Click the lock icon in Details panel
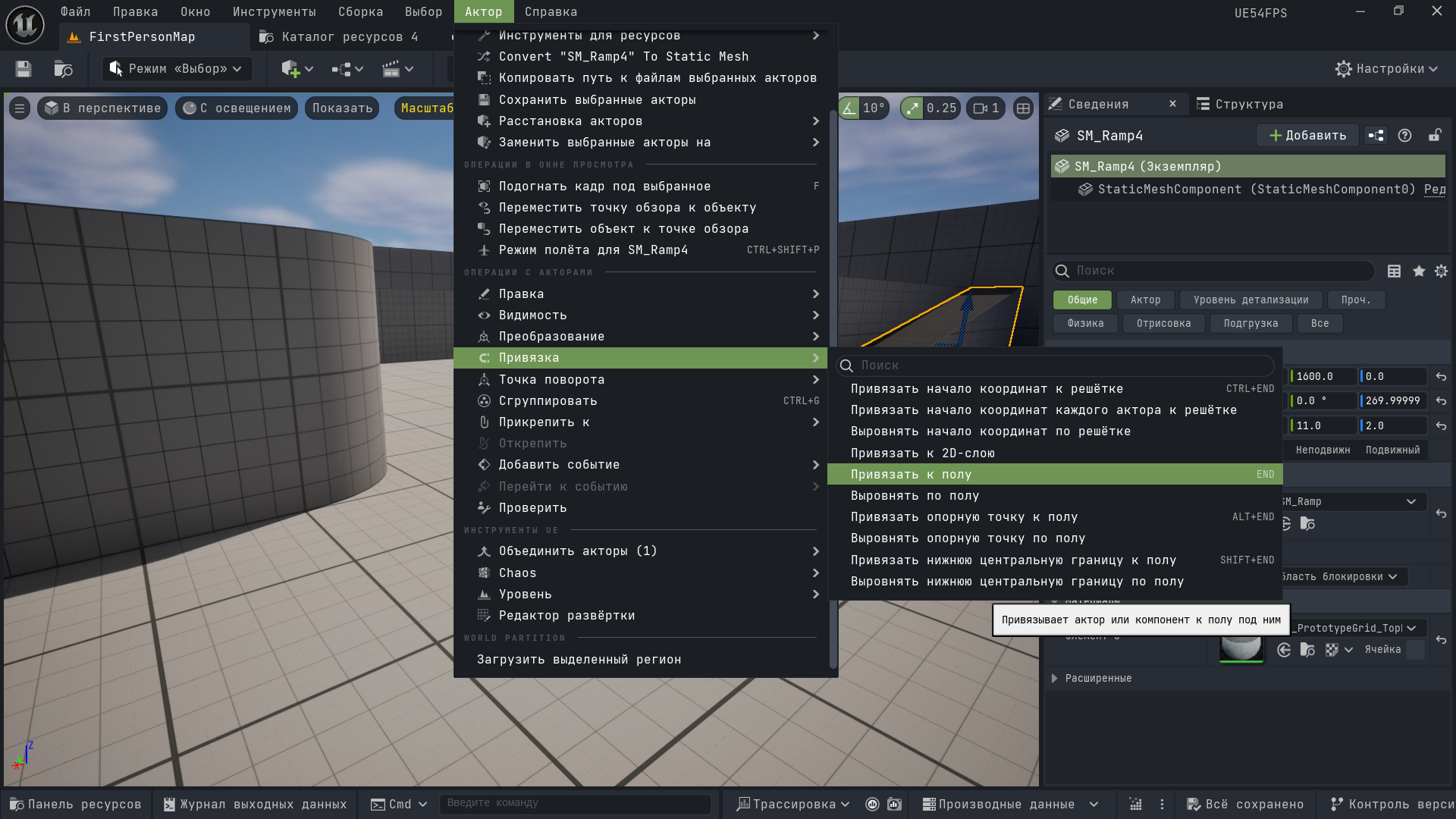Image resolution: width=1456 pixels, height=819 pixels. pos(1435,136)
